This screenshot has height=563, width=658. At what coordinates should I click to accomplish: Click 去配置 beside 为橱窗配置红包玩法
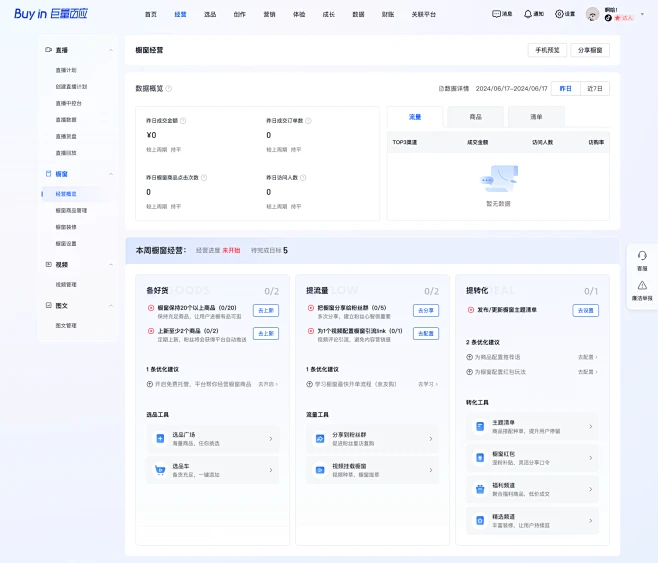588,372
